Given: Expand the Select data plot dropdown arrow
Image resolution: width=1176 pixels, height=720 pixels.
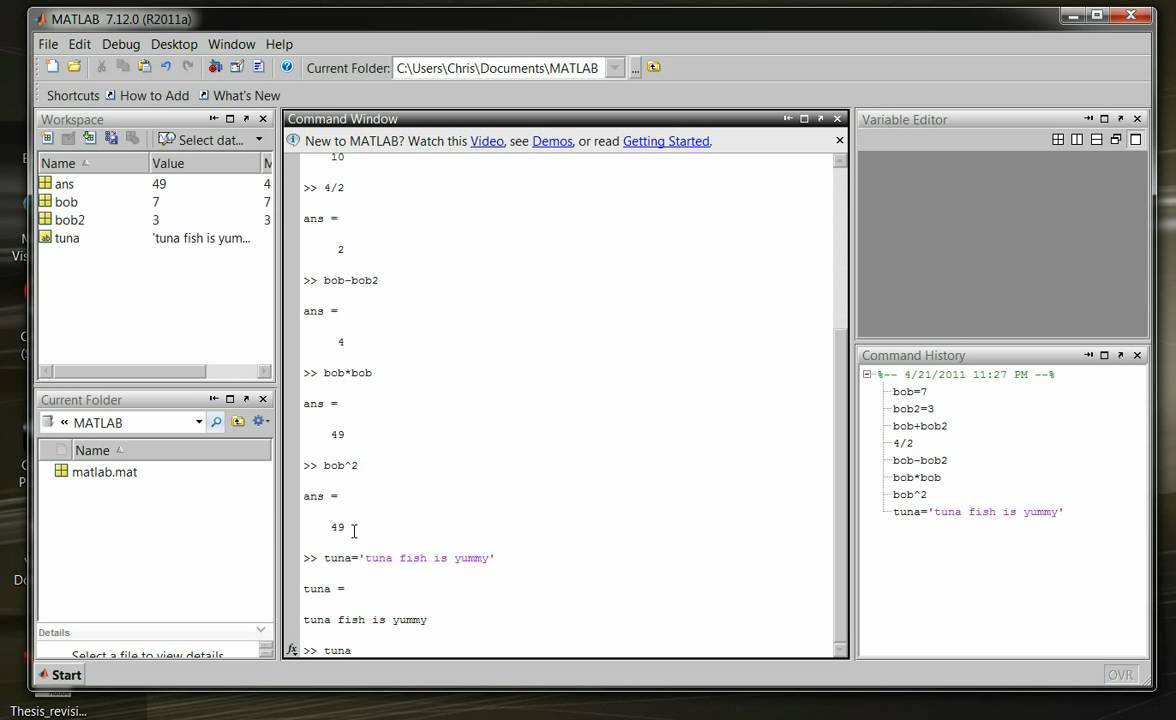Looking at the screenshot, I should pos(260,140).
